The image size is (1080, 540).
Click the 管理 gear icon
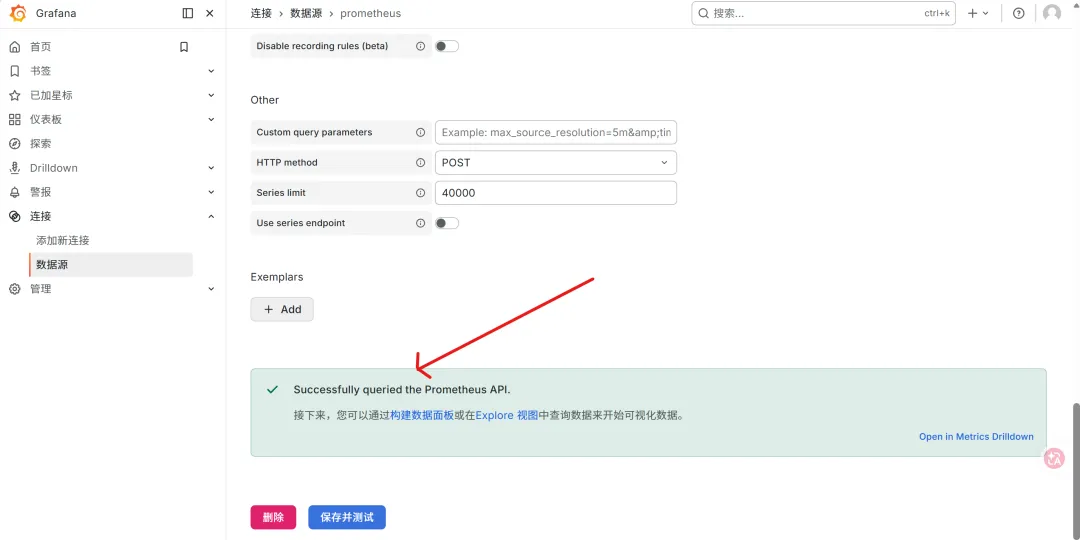pyautogui.click(x=14, y=289)
